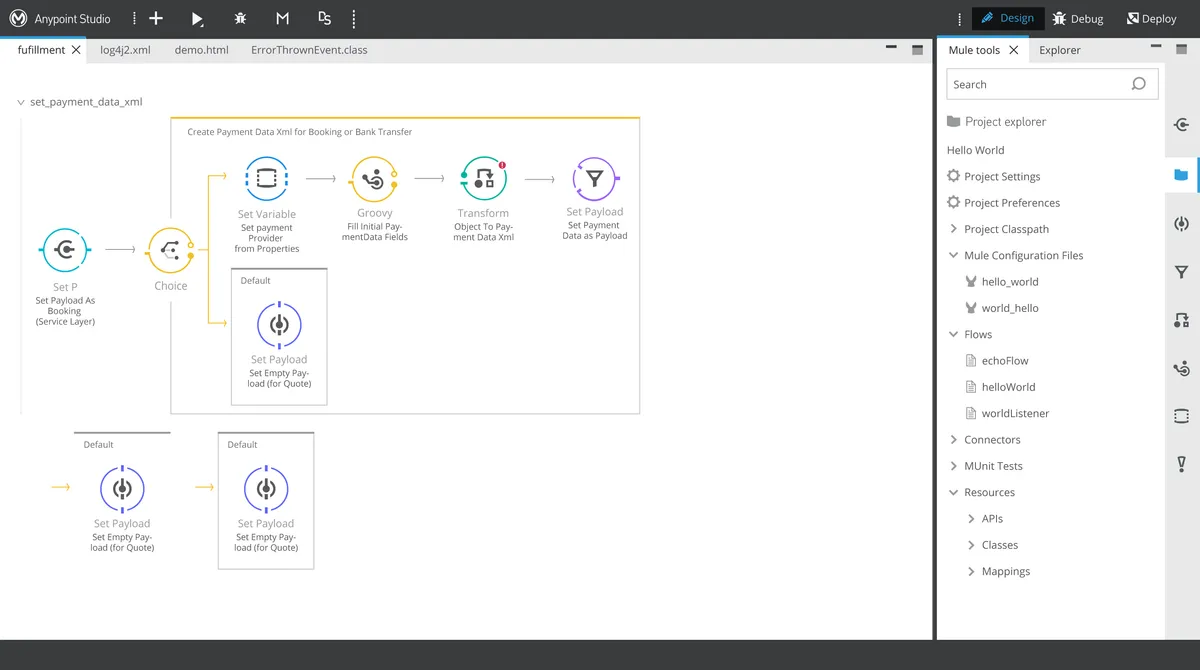The height and width of the screenshot is (670, 1200).
Task: Expand the Connectors tree node
Action: [954, 440]
